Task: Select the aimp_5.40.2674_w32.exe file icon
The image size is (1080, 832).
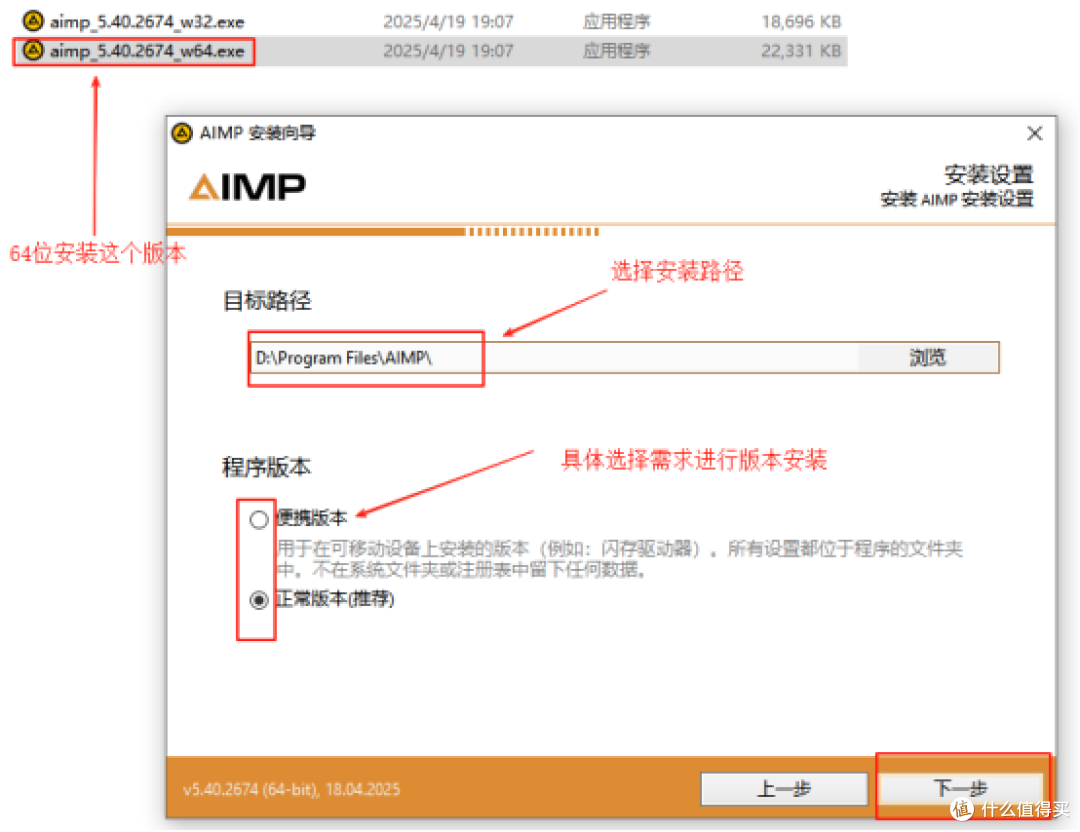Action: click(x=33, y=21)
